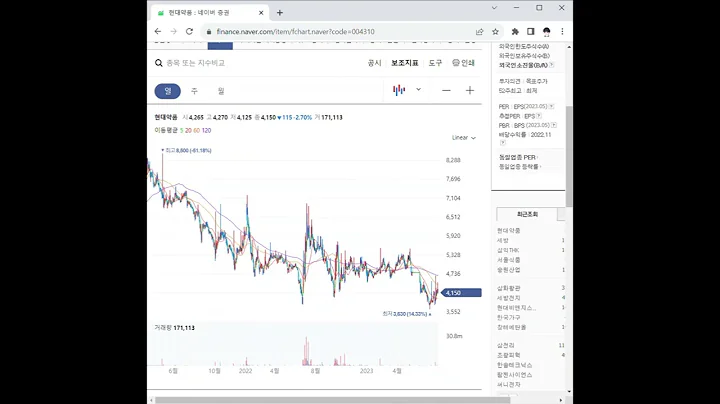The height and width of the screenshot is (404, 720).
Task: Click the candlestick chart type icon
Action: click(x=399, y=90)
